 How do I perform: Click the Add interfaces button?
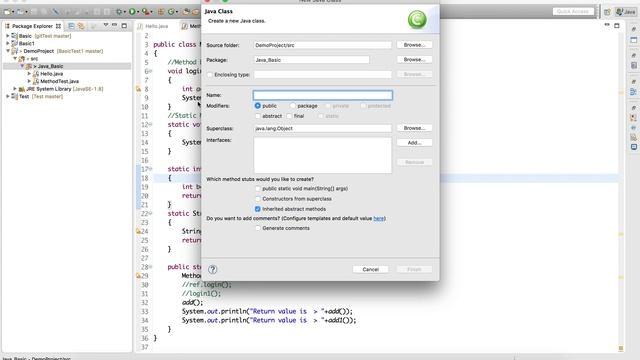(414, 143)
